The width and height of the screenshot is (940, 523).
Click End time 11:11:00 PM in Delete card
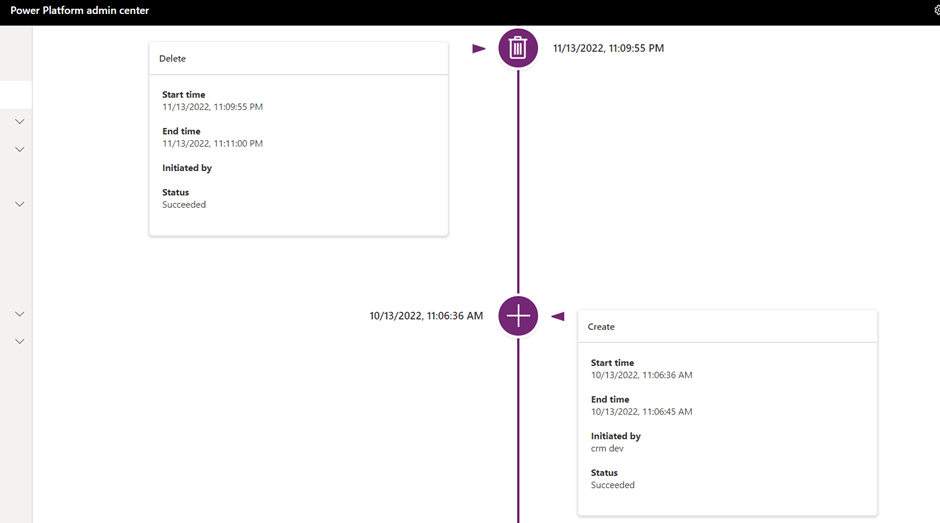click(212, 144)
